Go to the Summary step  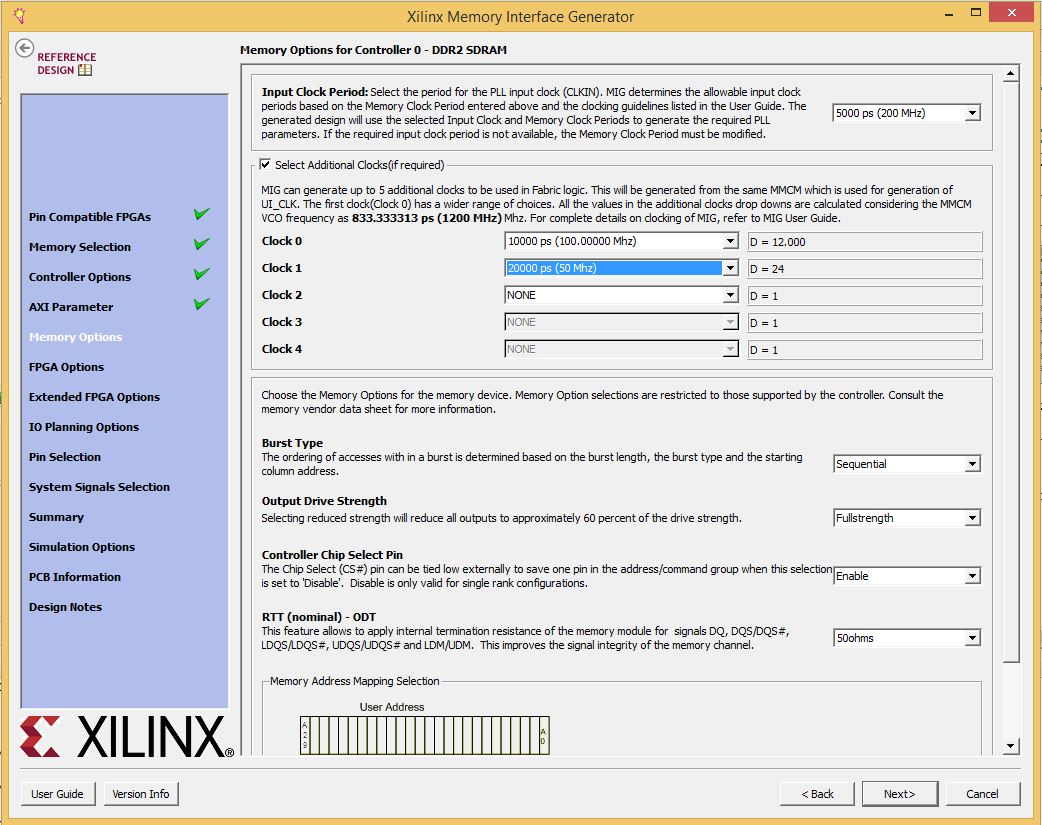[56, 517]
